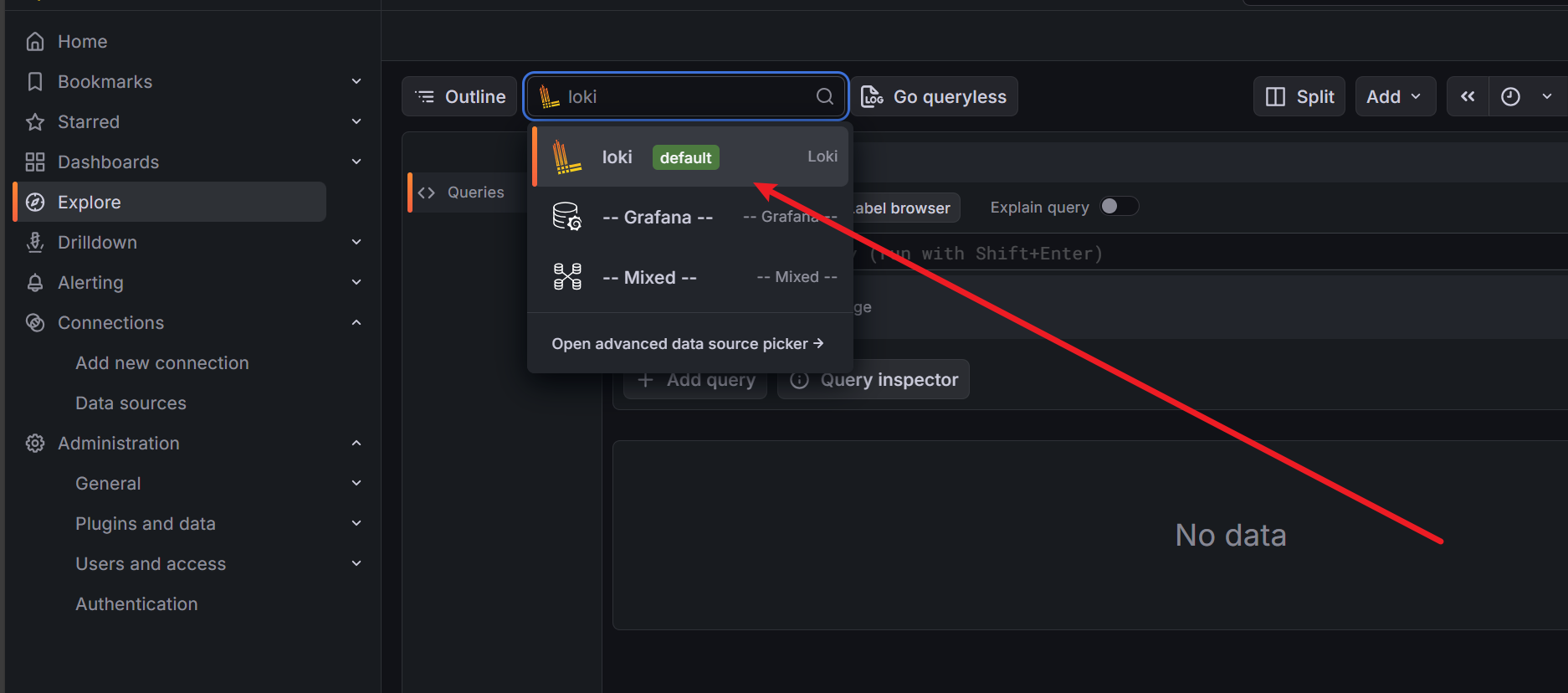Collapse the Administration section chevron
Image resolution: width=1568 pixels, height=693 pixels.
coord(356,443)
